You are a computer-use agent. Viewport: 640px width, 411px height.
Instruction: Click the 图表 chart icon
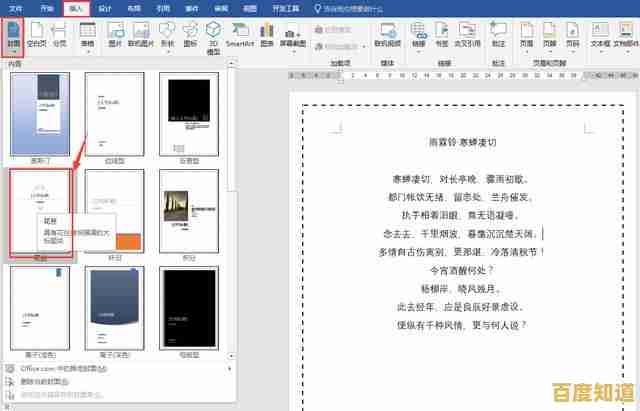coord(267,36)
